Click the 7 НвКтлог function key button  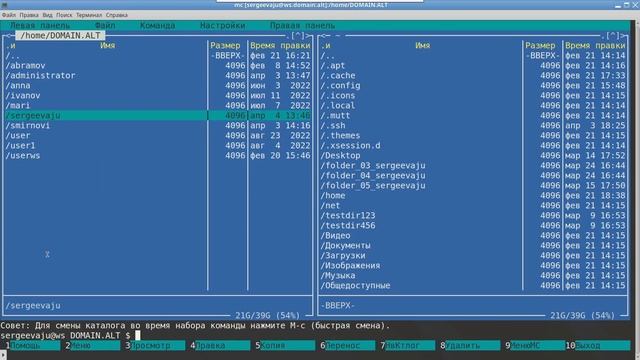point(408,345)
